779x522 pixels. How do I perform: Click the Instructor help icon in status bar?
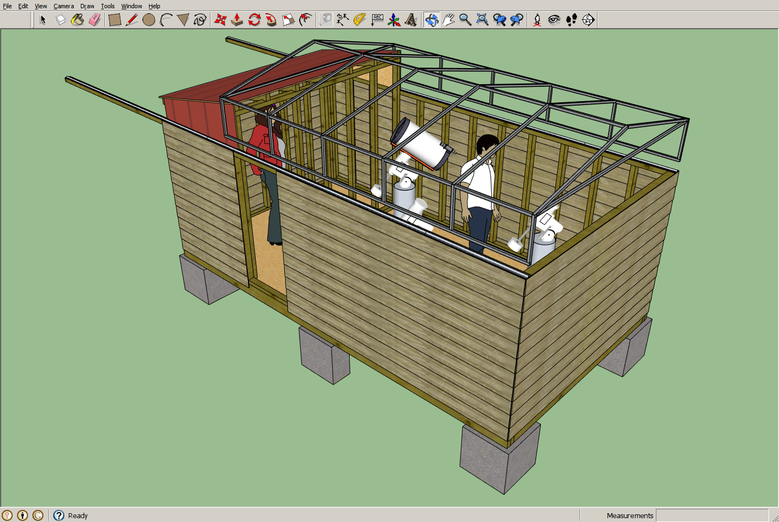point(59,516)
